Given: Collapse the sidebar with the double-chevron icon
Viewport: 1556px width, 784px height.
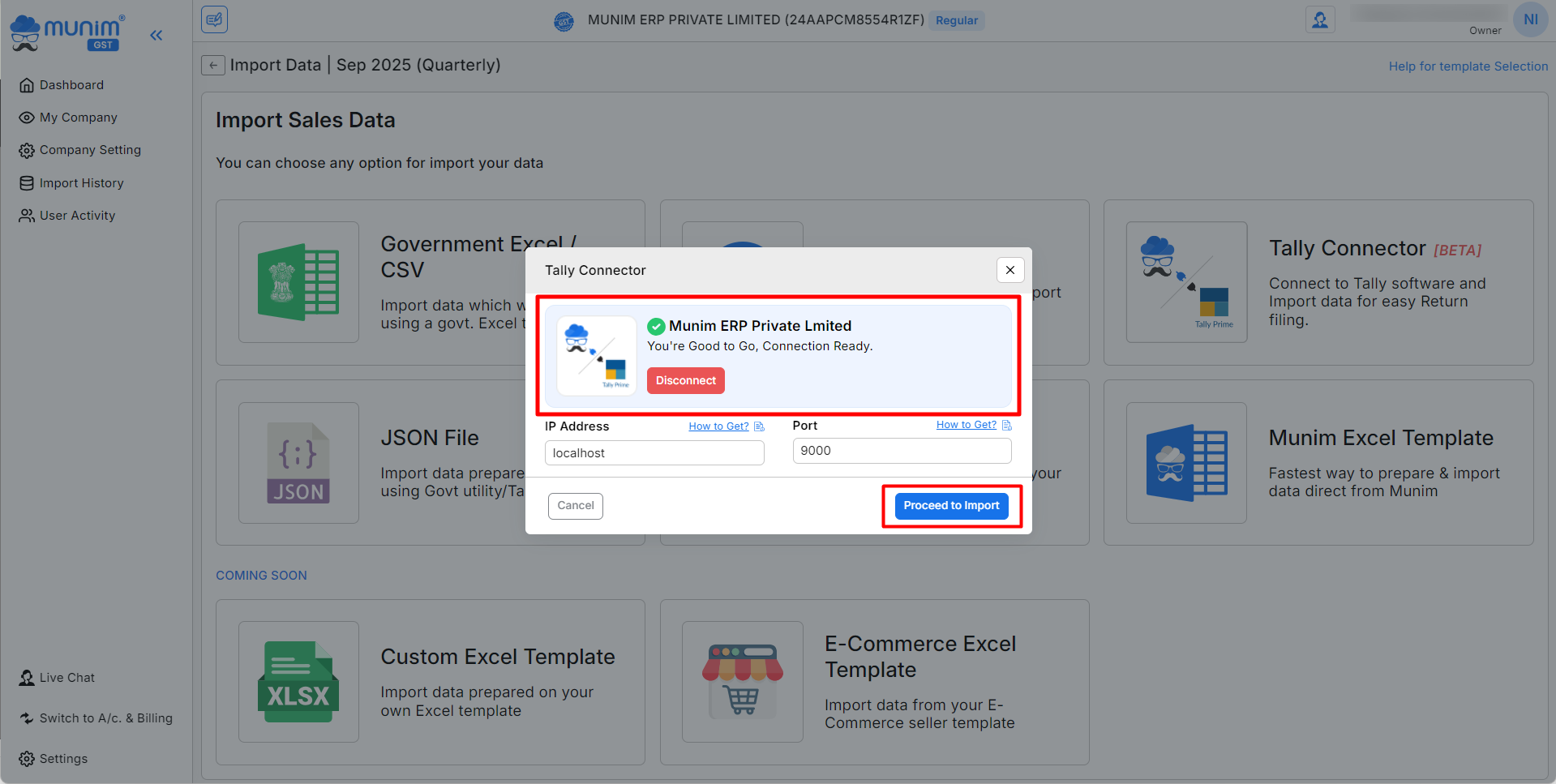Looking at the screenshot, I should click(x=156, y=35).
